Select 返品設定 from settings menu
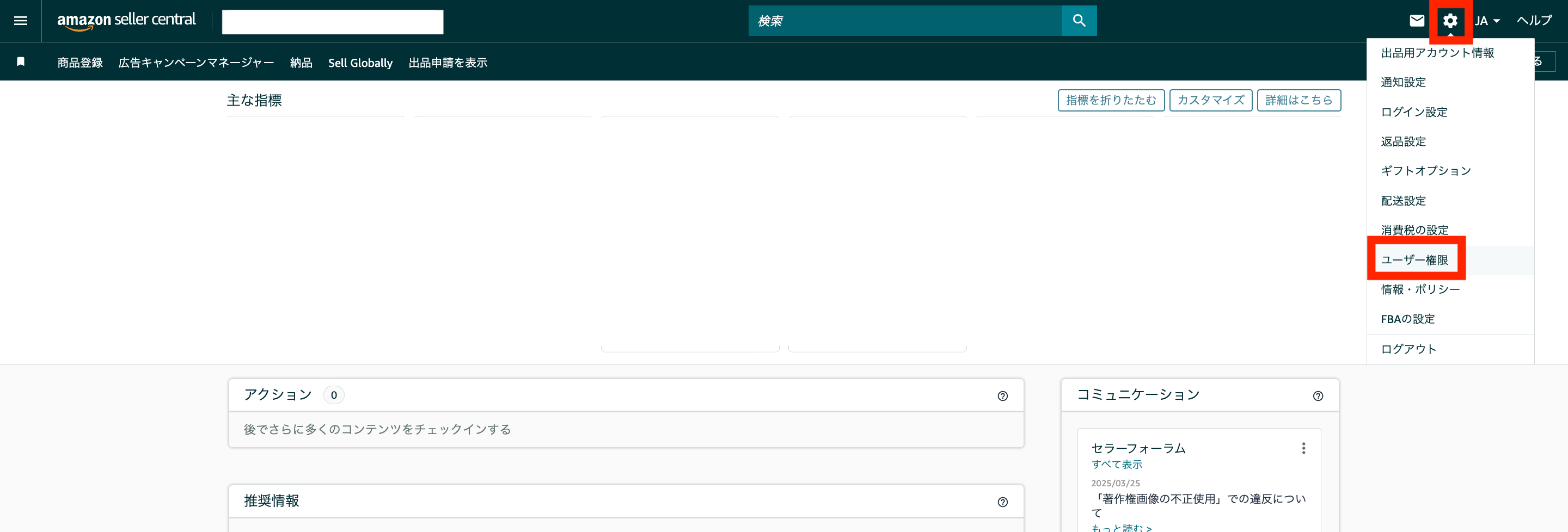The width and height of the screenshot is (1568, 532). coord(1450,141)
